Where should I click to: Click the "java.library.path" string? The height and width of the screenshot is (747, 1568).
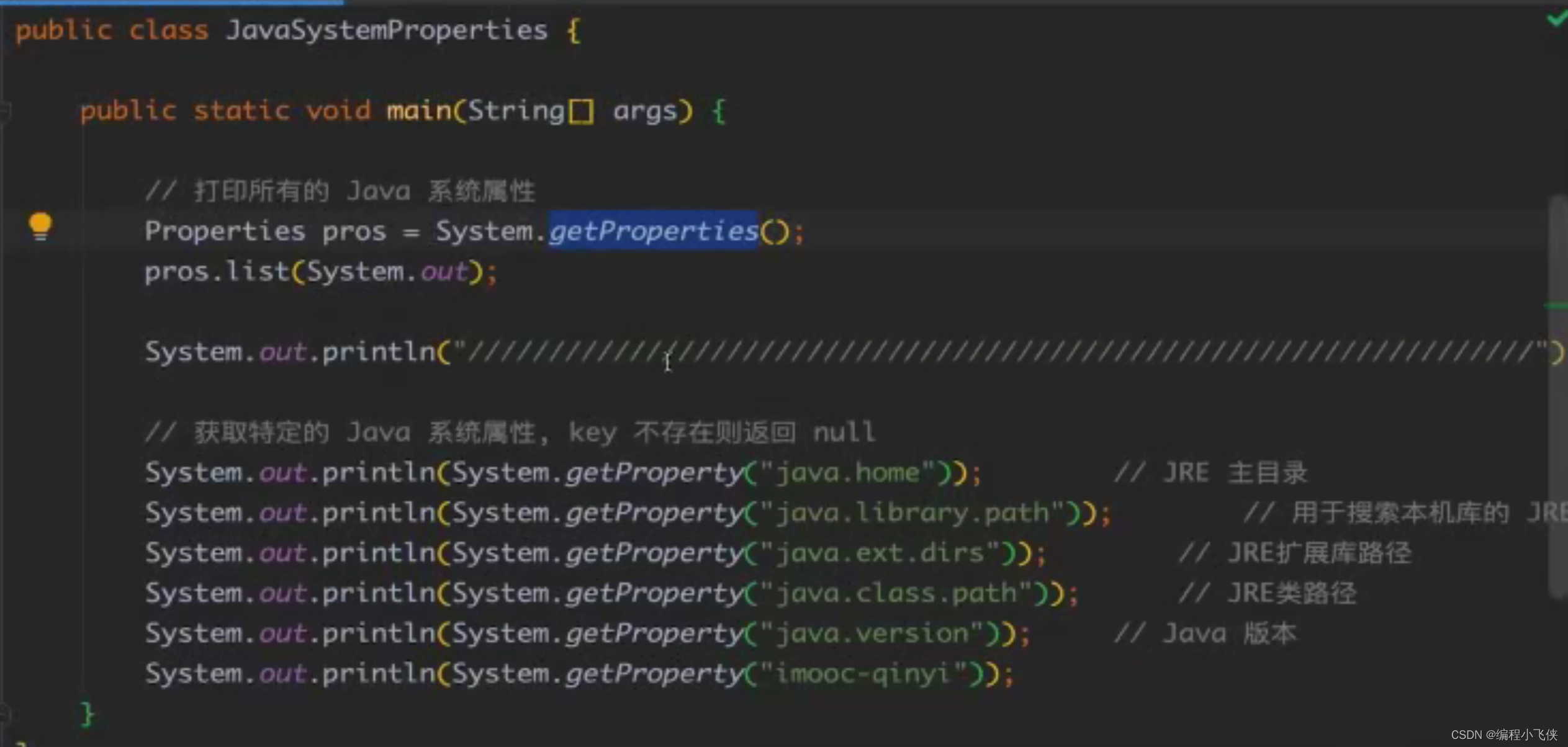[912, 513]
